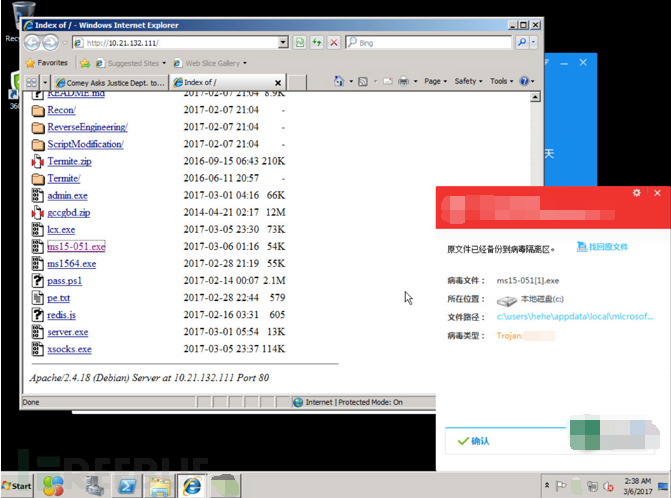Open the Tools menu

pyautogui.click(x=501, y=81)
